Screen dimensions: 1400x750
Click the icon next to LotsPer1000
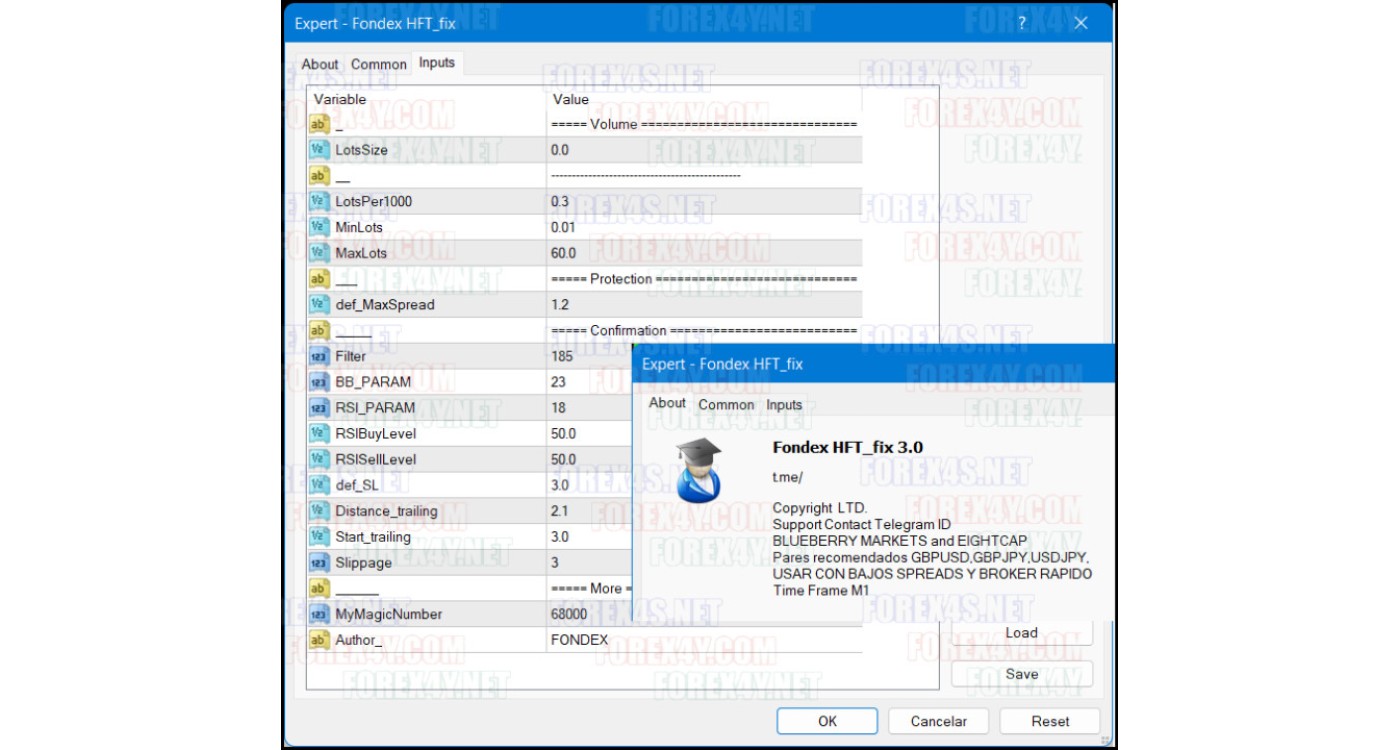[319, 201]
